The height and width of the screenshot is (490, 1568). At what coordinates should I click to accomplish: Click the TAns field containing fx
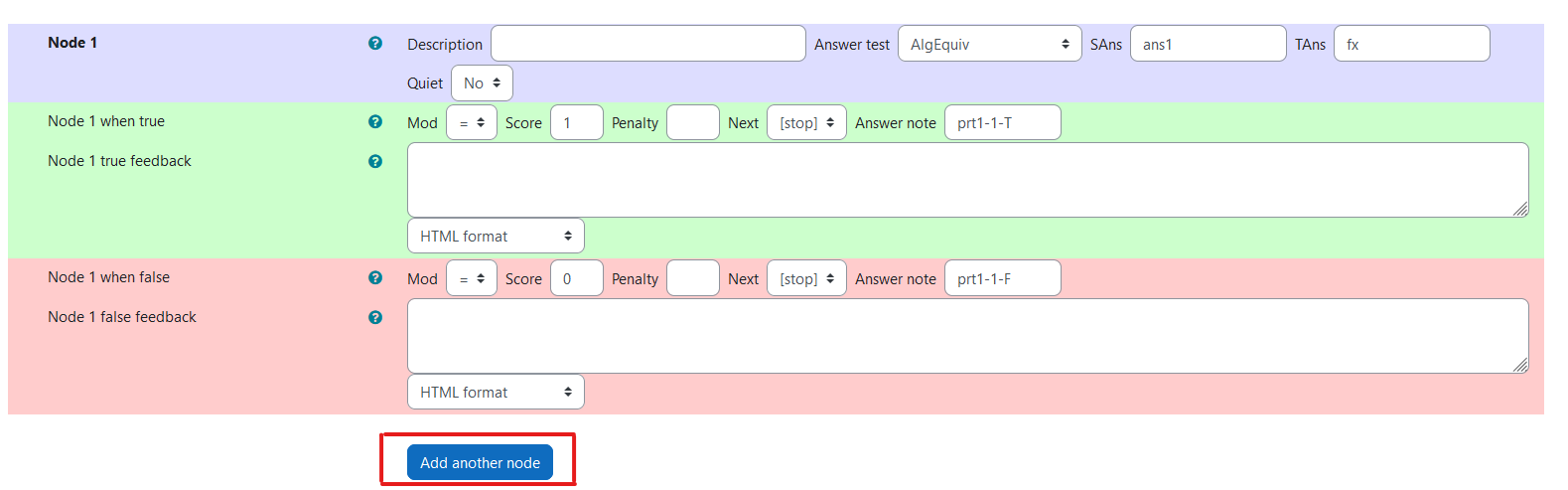(1411, 44)
